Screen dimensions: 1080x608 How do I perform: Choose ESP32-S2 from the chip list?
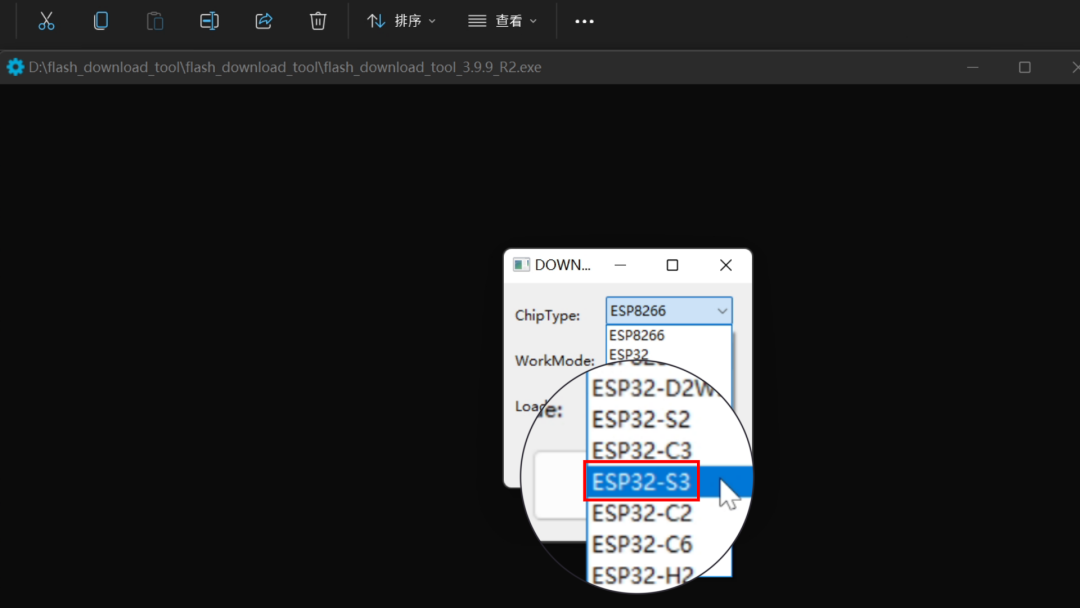click(641, 419)
